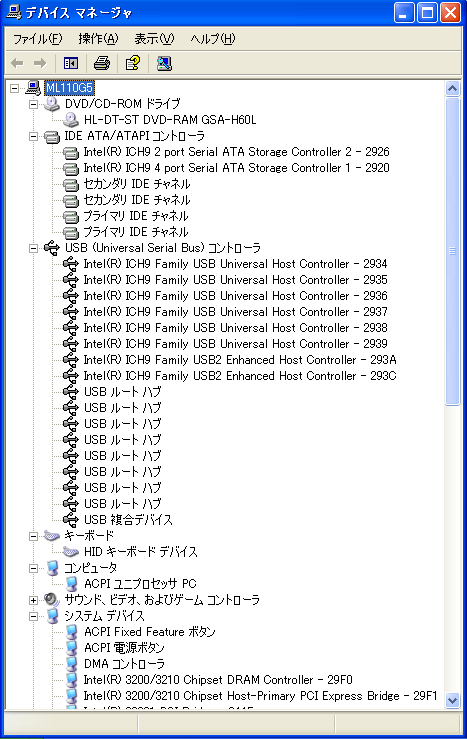Select Host-Primary PCI Express Bridge - 29F1 entry

tap(260, 696)
